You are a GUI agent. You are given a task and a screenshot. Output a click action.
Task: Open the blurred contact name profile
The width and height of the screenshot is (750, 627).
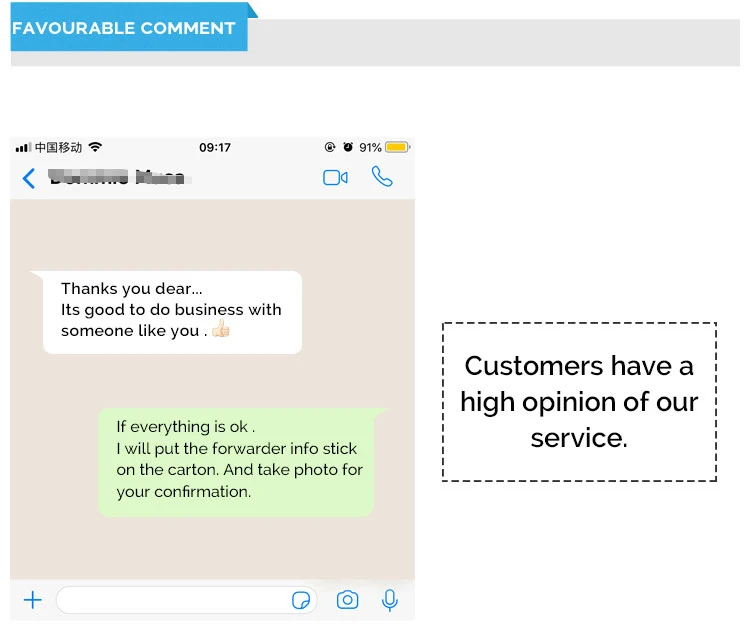(x=120, y=177)
